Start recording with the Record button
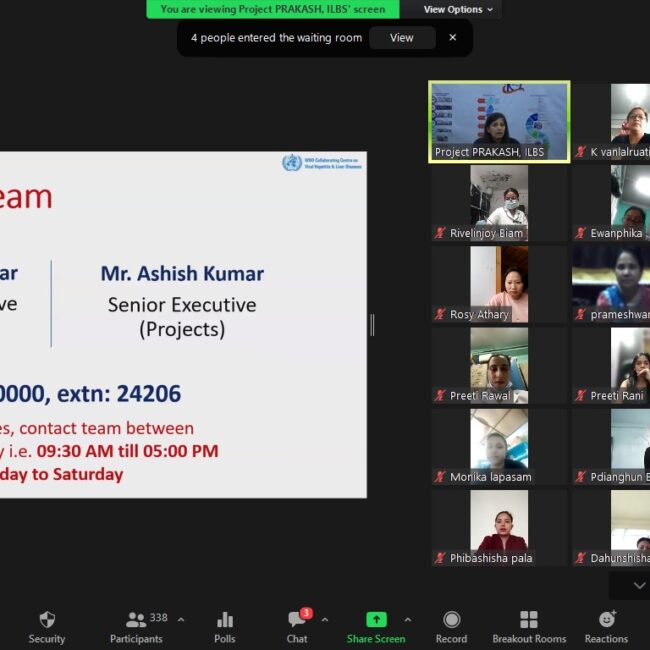Image resolution: width=650 pixels, height=650 pixels. pyautogui.click(x=451, y=627)
